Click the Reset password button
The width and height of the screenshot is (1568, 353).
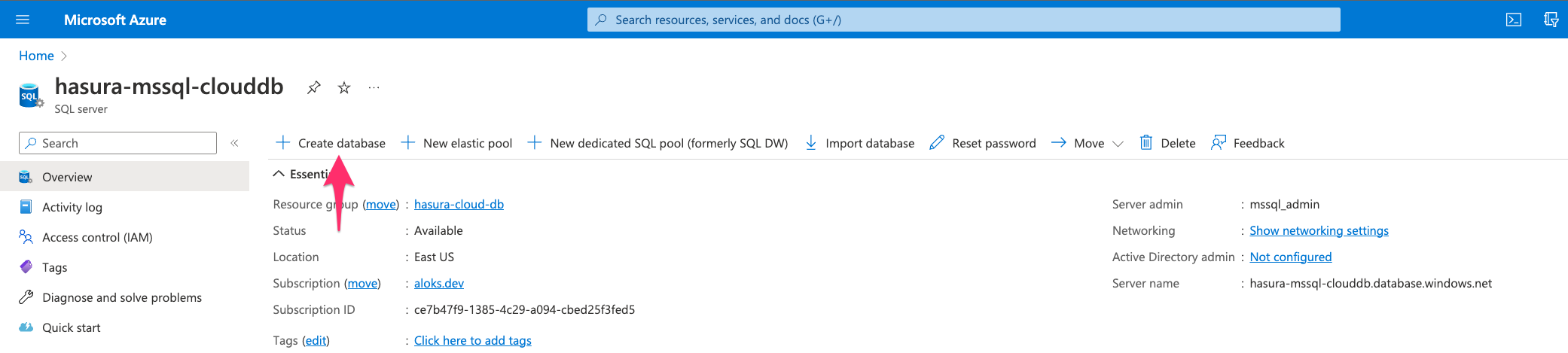[983, 143]
